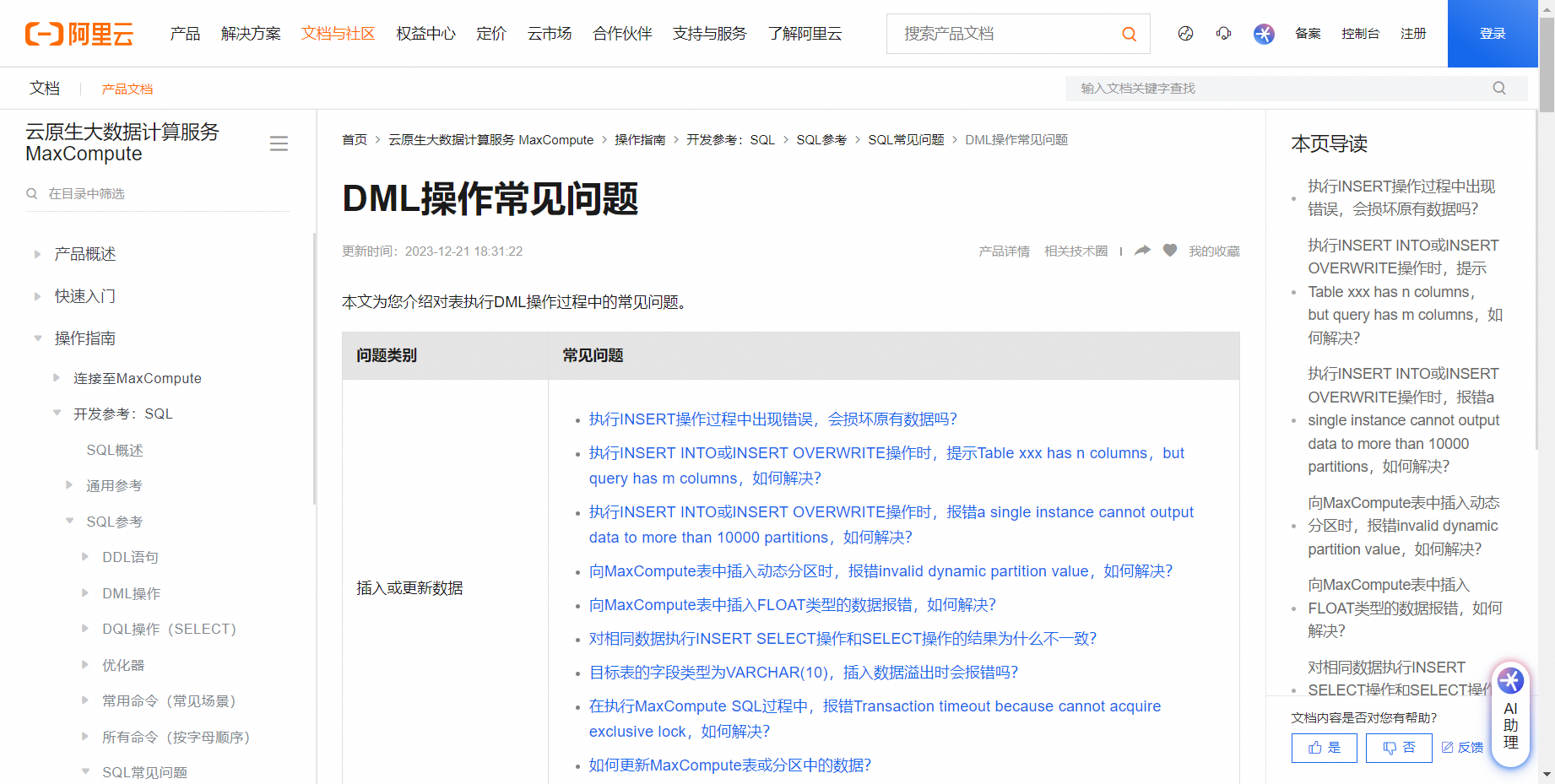
Task: Toggle the sidebar hamburger menu icon
Action: [279, 143]
